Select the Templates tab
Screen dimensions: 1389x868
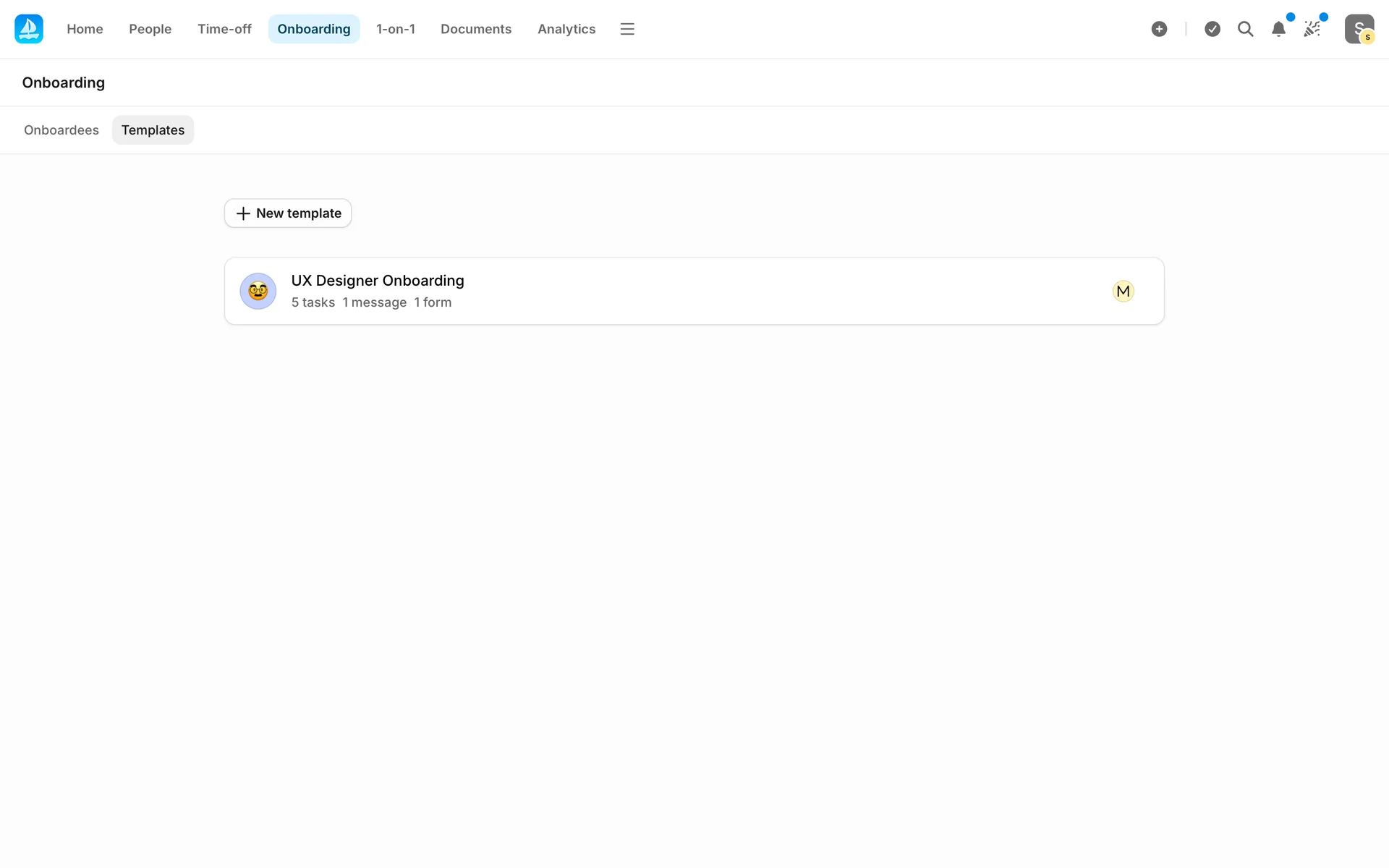click(153, 130)
